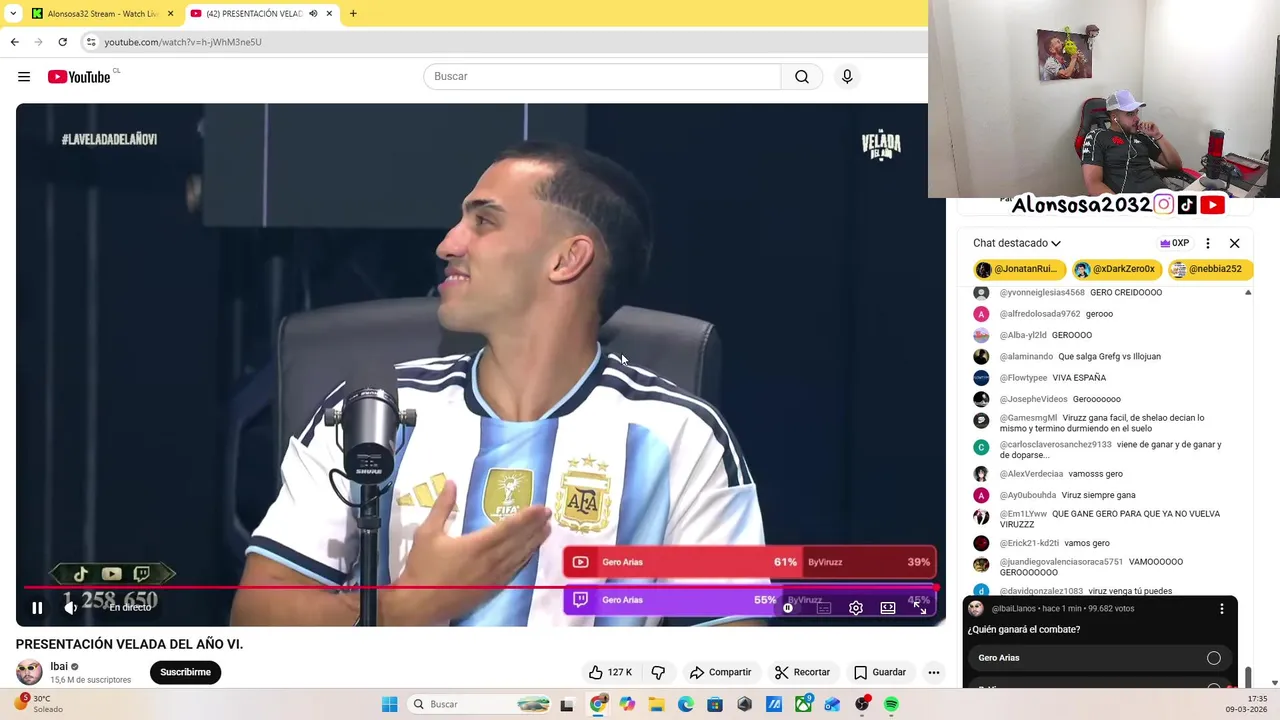Open the Windows Start menu

click(389, 705)
